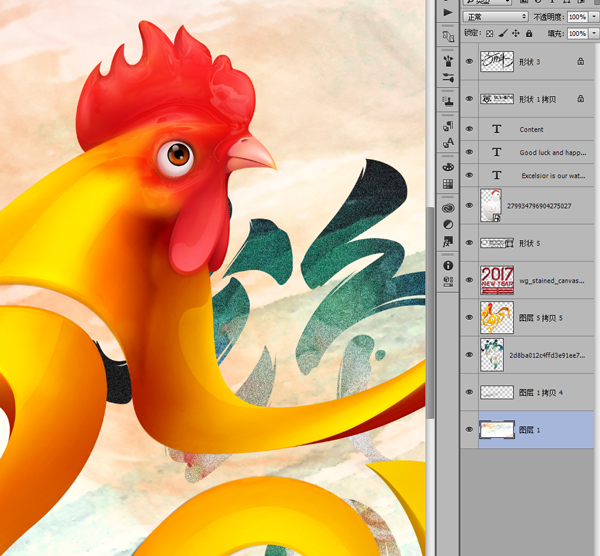The image size is (600, 556).
Task: Toggle visibility of the Content text layer
Action: point(469,129)
